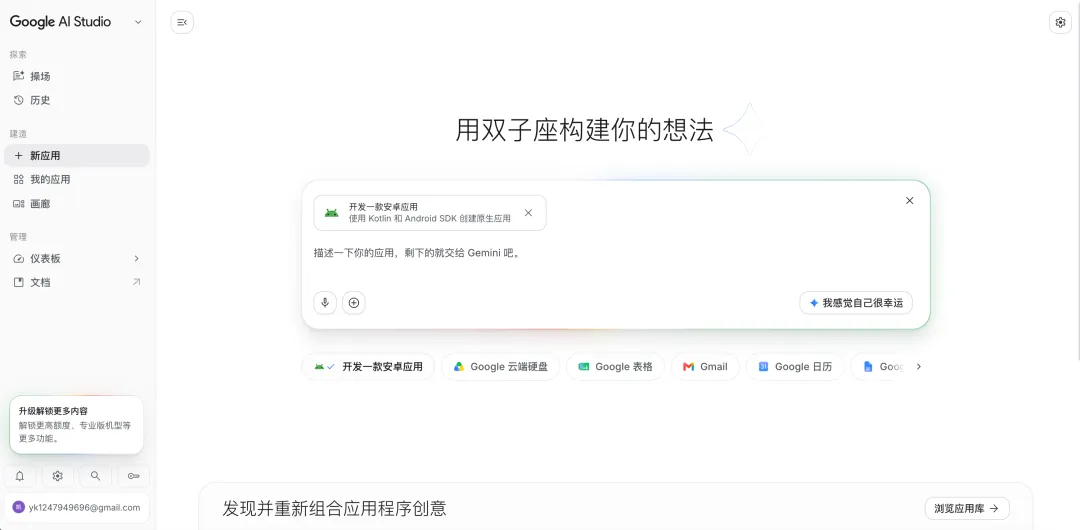The height and width of the screenshot is (530, 1080).
Task: Open notifications bell icon in sidebar
Action: 20,476
